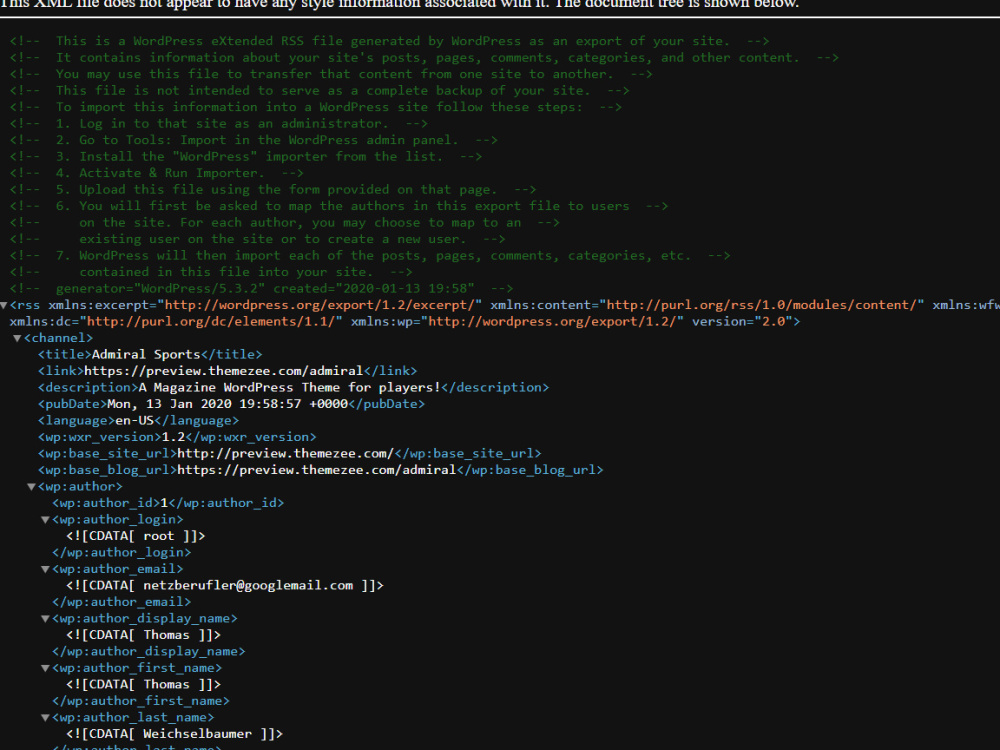Click the closing wp:author_login tag
Viewport: 1000px width, 750px height.
click(121, 553)
